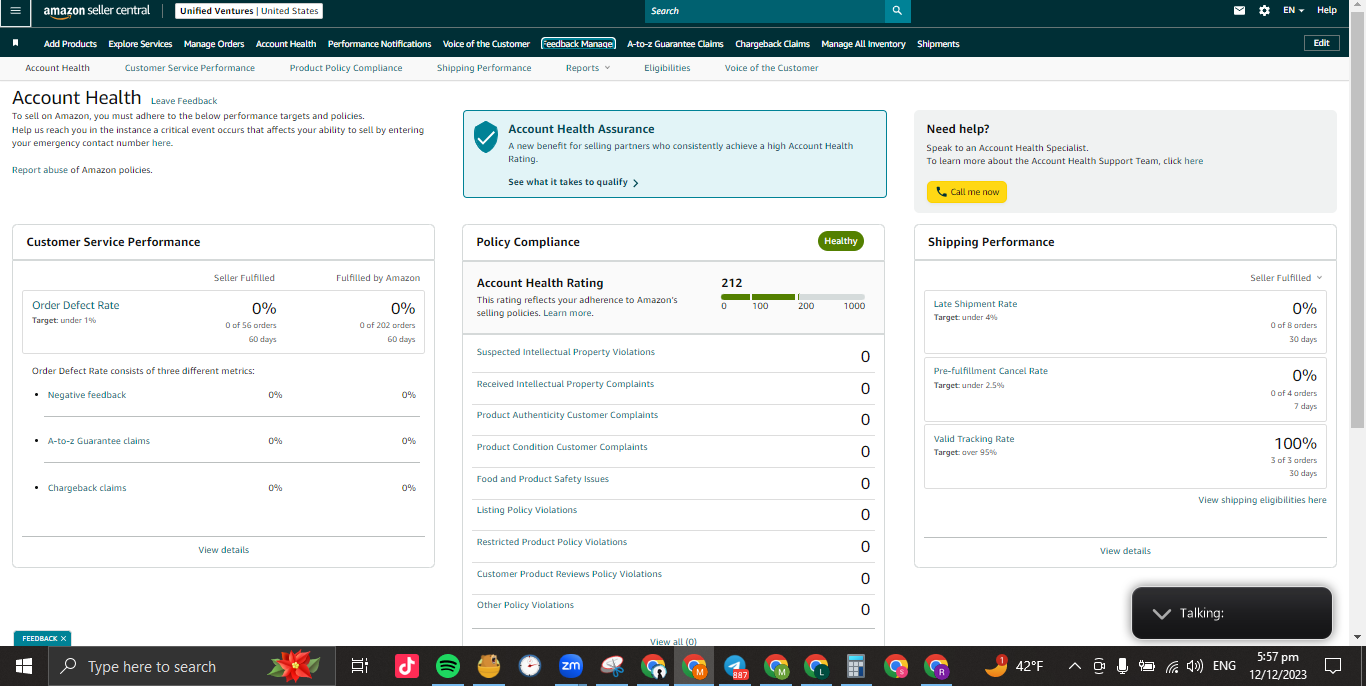This screenshot has height=686, width=1366.
Task: Open Add Products in the top menu
Action: [x=70, y=44]
